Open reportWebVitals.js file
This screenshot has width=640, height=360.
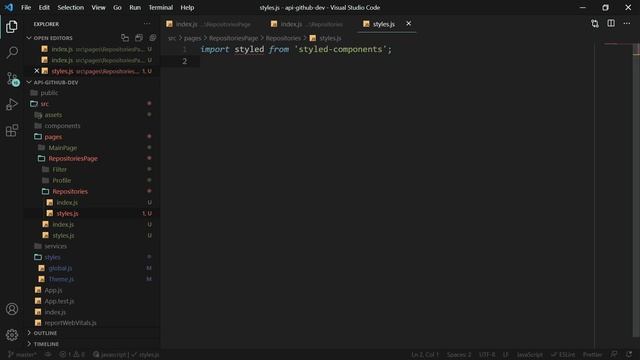pyautogui.click(x=70, y=323)
